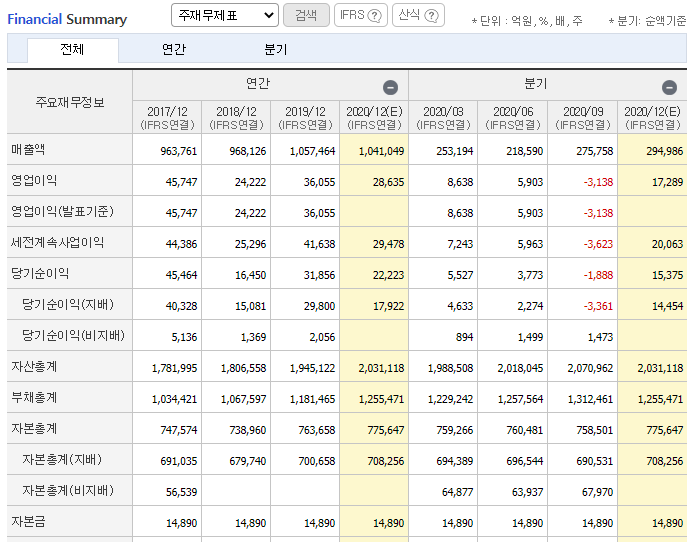The width and height of the screenshot is (693, 542).
Task: Click the 자본총계(지배) row label
Action: (62, 459)
